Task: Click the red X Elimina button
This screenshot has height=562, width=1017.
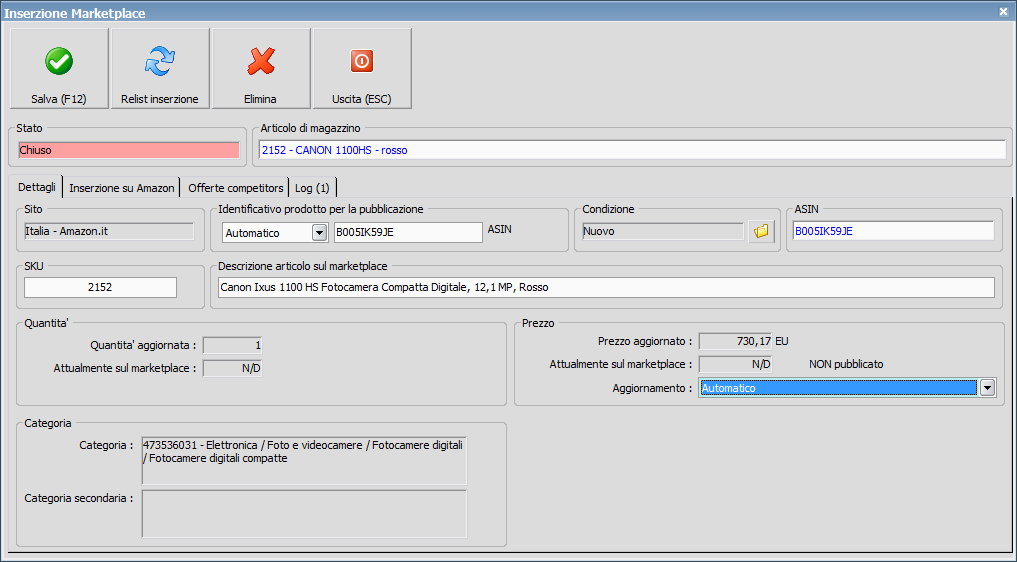Action: coord(261,68)
